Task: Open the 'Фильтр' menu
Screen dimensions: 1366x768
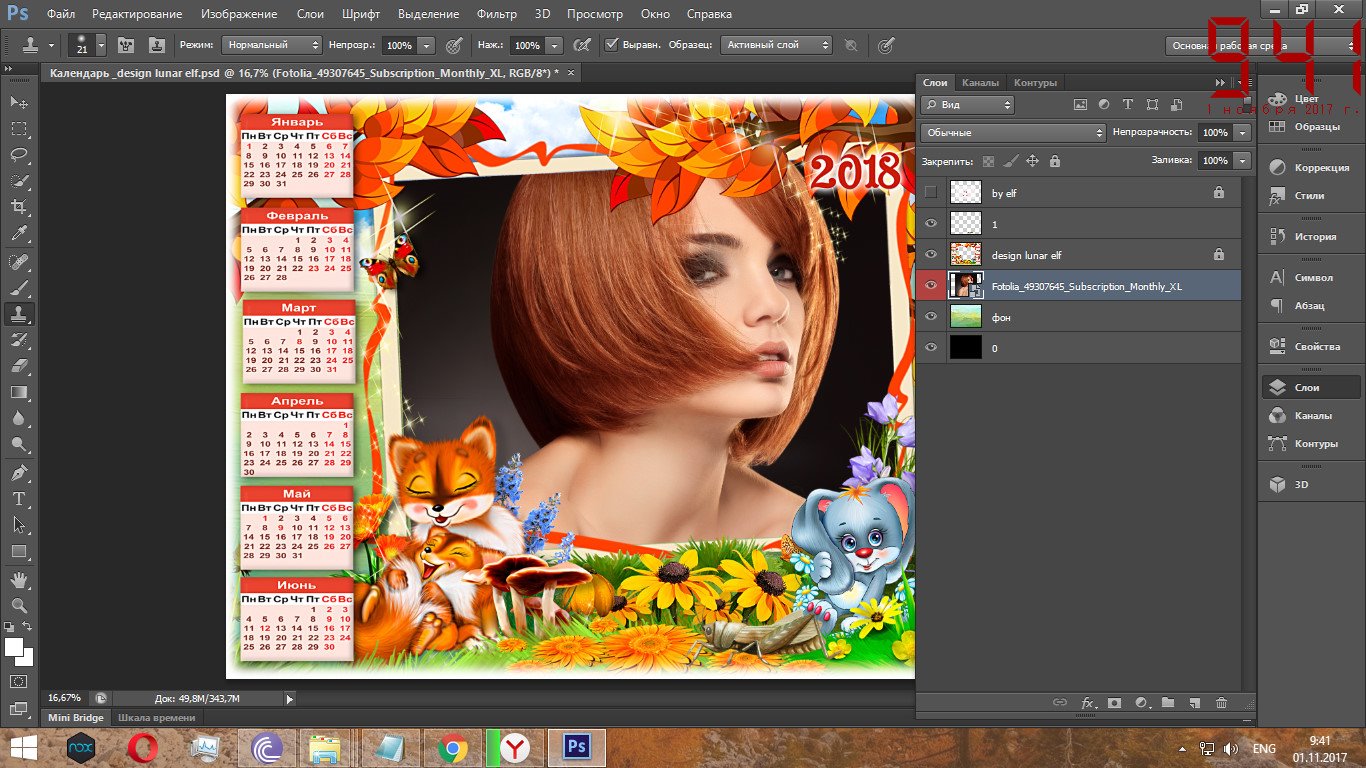Action: click(497, 14)
